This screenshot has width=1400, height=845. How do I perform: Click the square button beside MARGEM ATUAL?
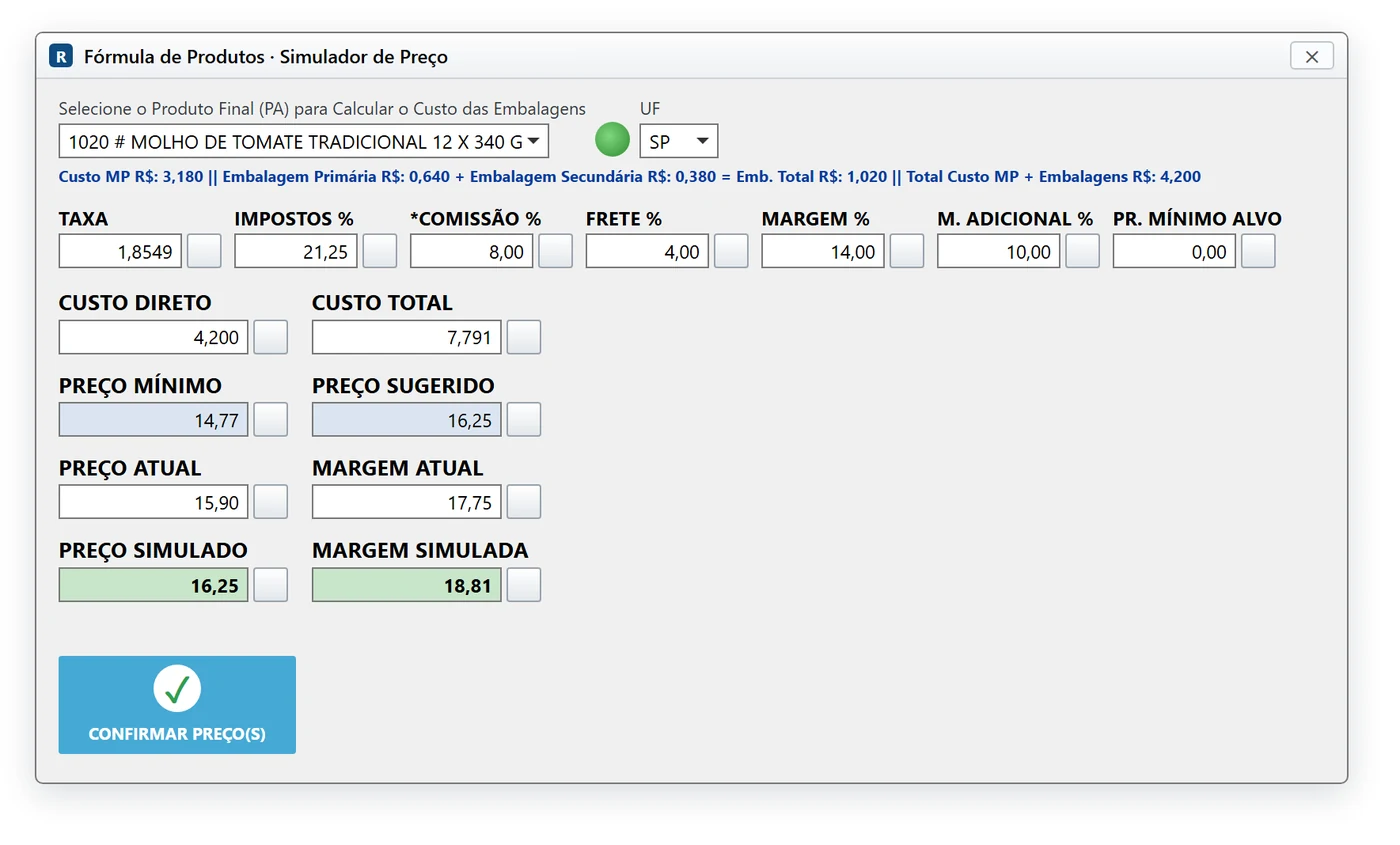524,502
